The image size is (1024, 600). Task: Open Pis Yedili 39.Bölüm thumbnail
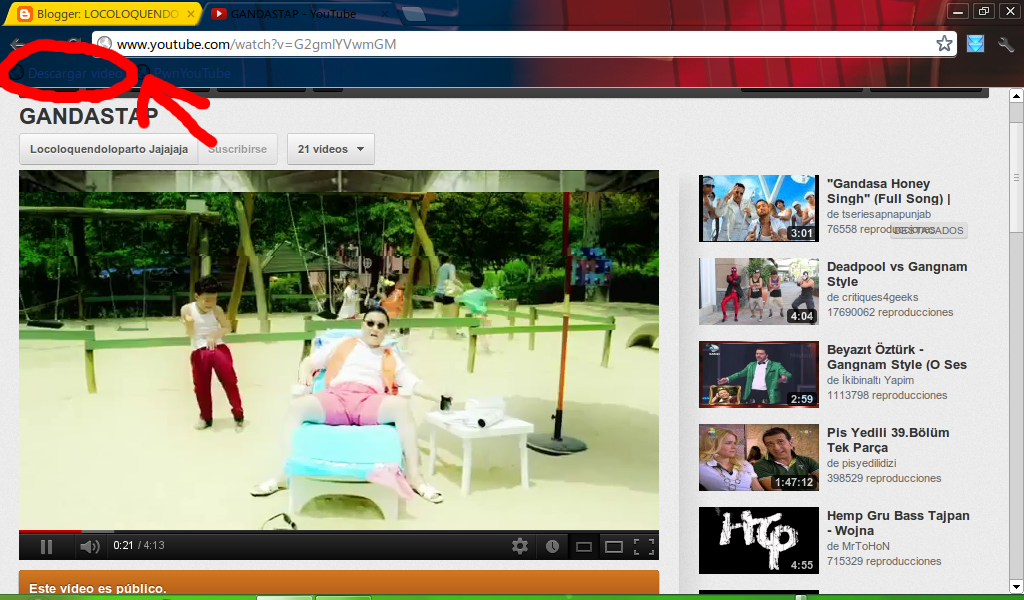(x=758, y=457)
